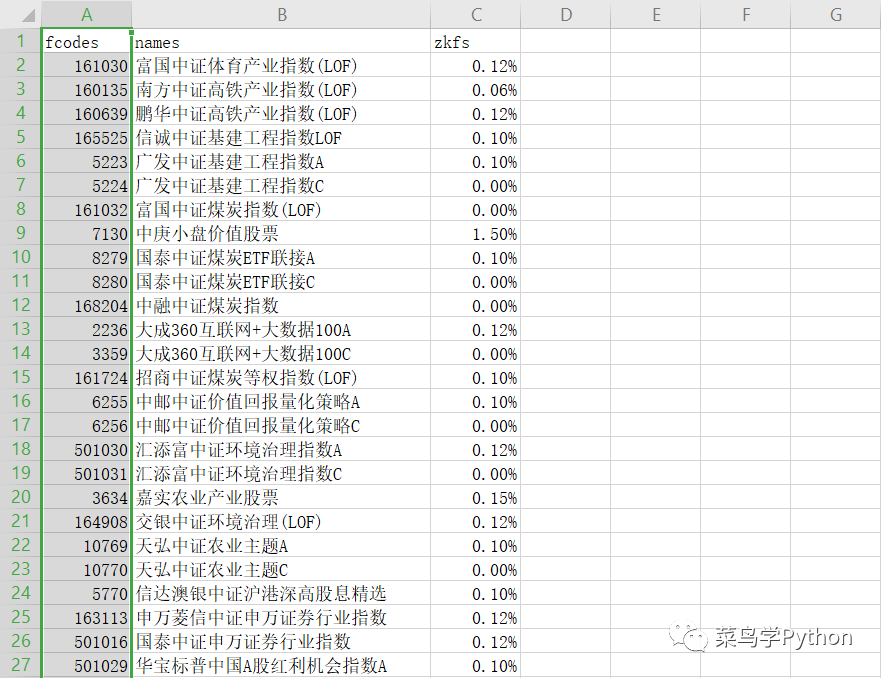Select cell with code 501030
The width and height of the screenshot is (881, 678).
87,450
